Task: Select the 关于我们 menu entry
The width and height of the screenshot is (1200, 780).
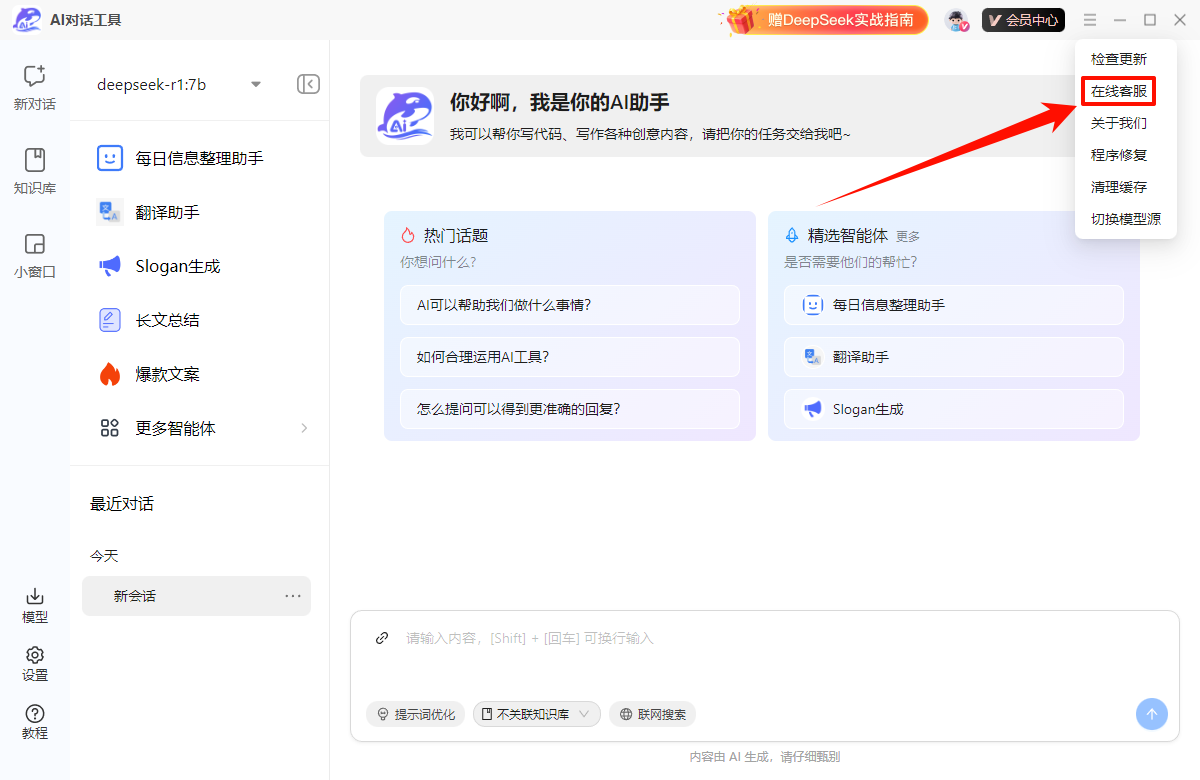Action: [x=1119, y=124]
